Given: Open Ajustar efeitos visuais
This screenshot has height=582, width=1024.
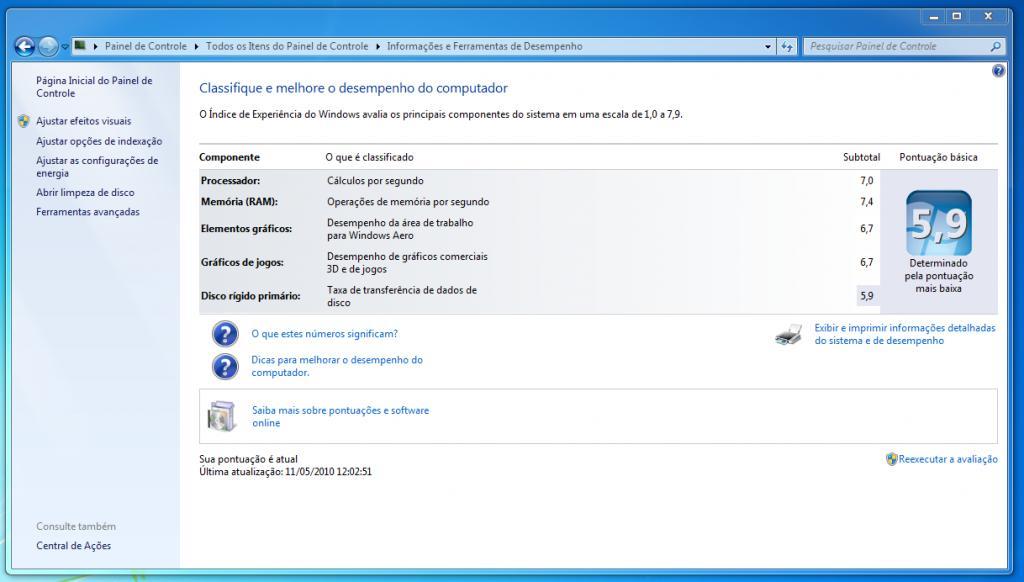Looking at the screenshot, I should tap(84, 121).
